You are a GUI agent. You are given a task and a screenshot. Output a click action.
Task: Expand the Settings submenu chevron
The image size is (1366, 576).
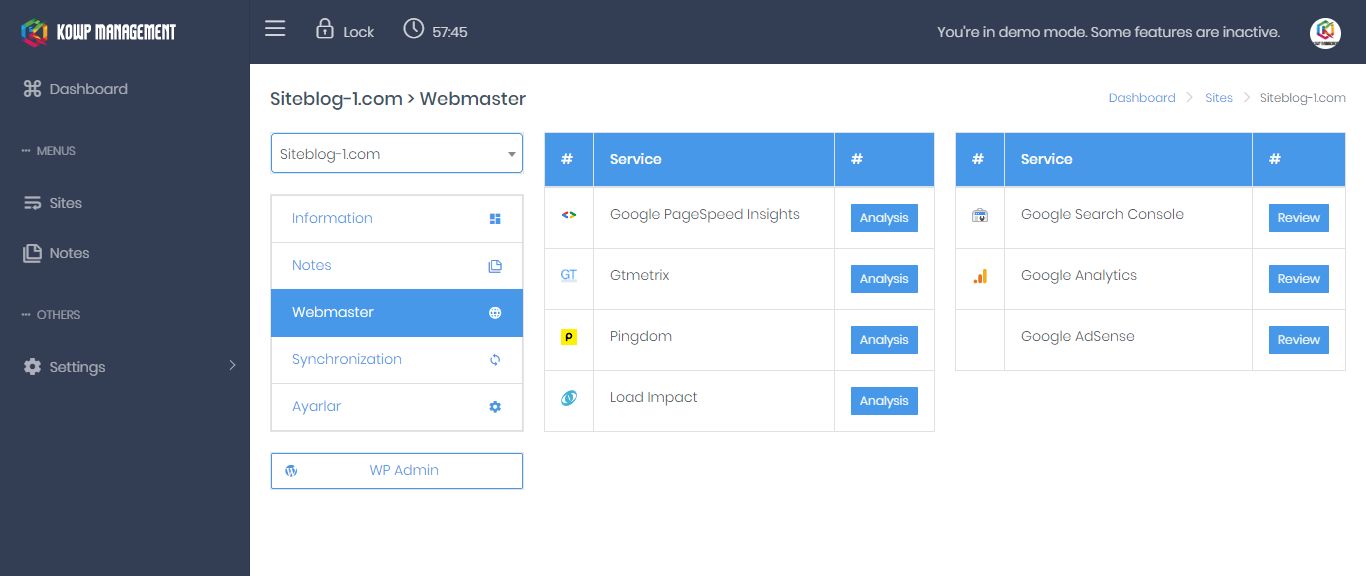point(232,366)
